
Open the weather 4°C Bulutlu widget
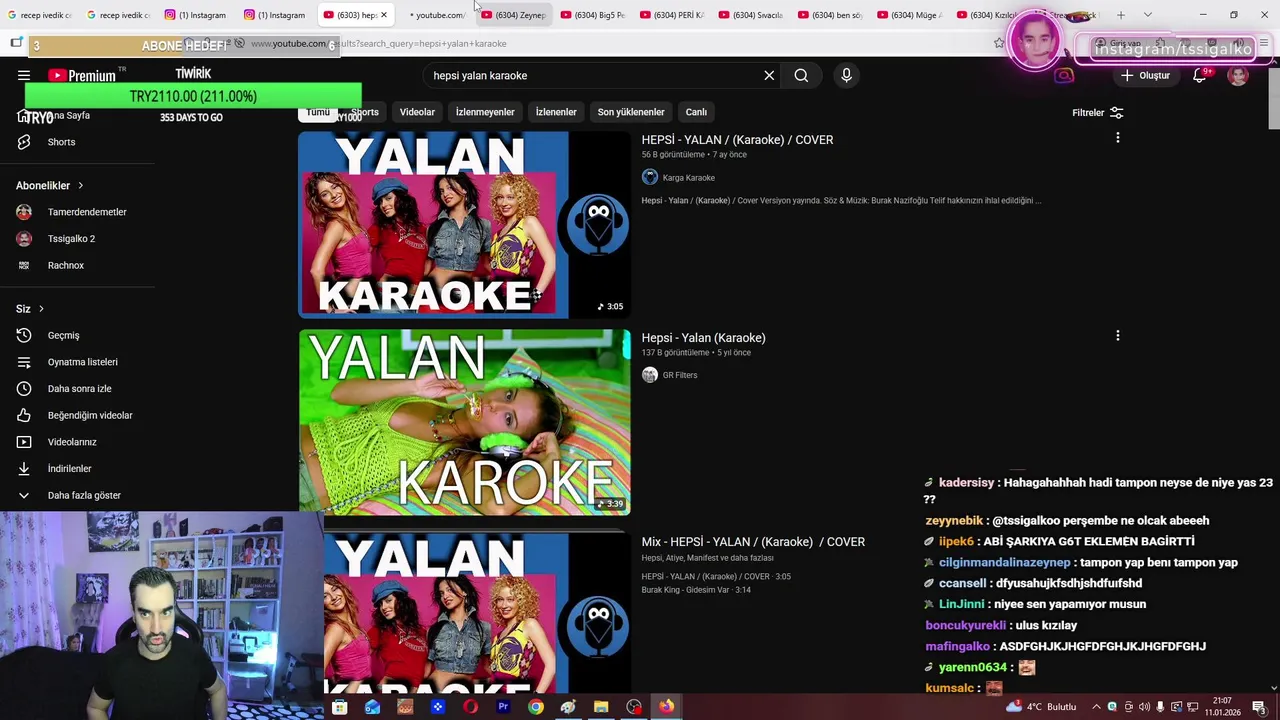click(x=1041, y=707)
